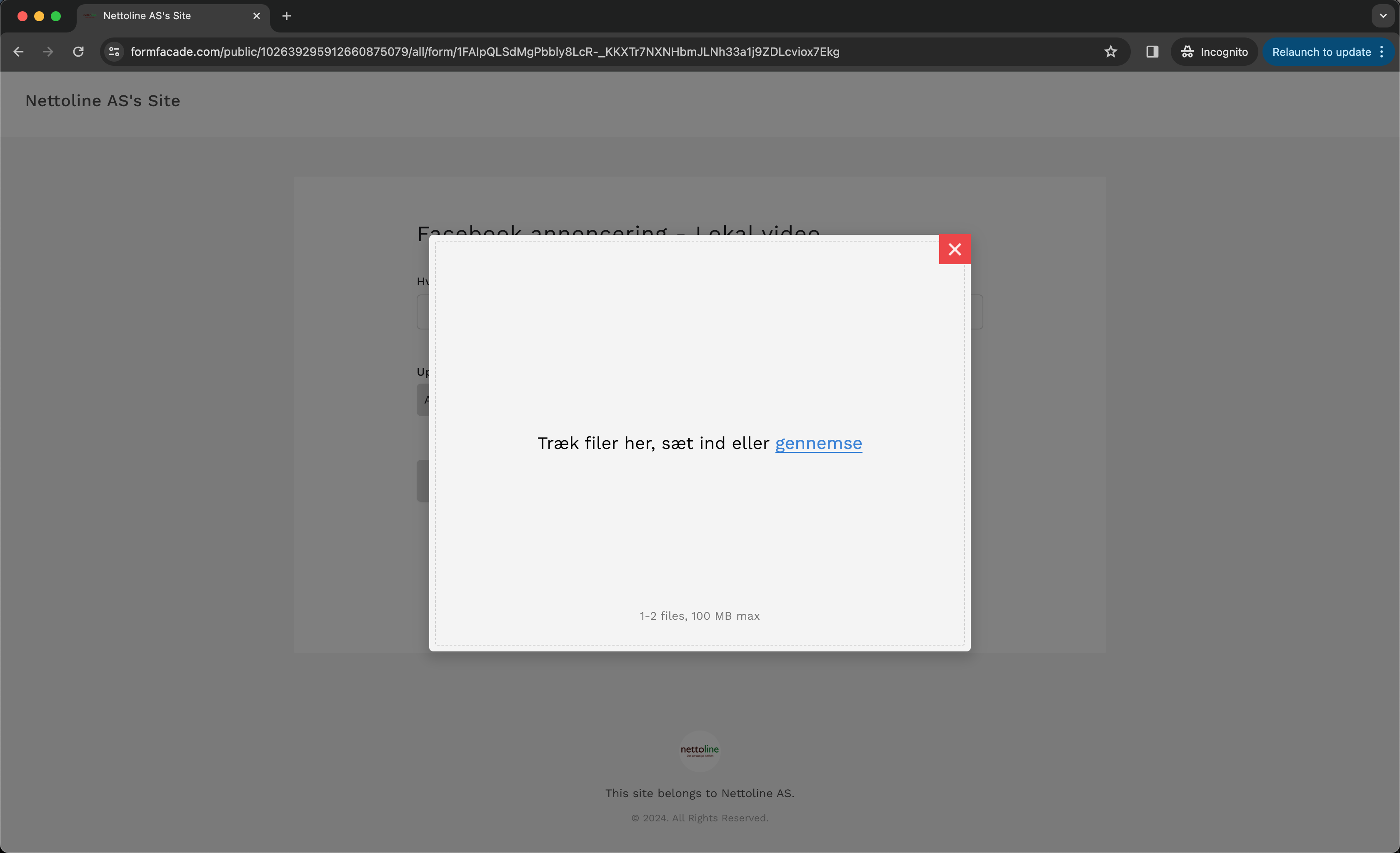The image size is (1400, 853).
Task: Click Relaunch to update button
Action: 1321,52
